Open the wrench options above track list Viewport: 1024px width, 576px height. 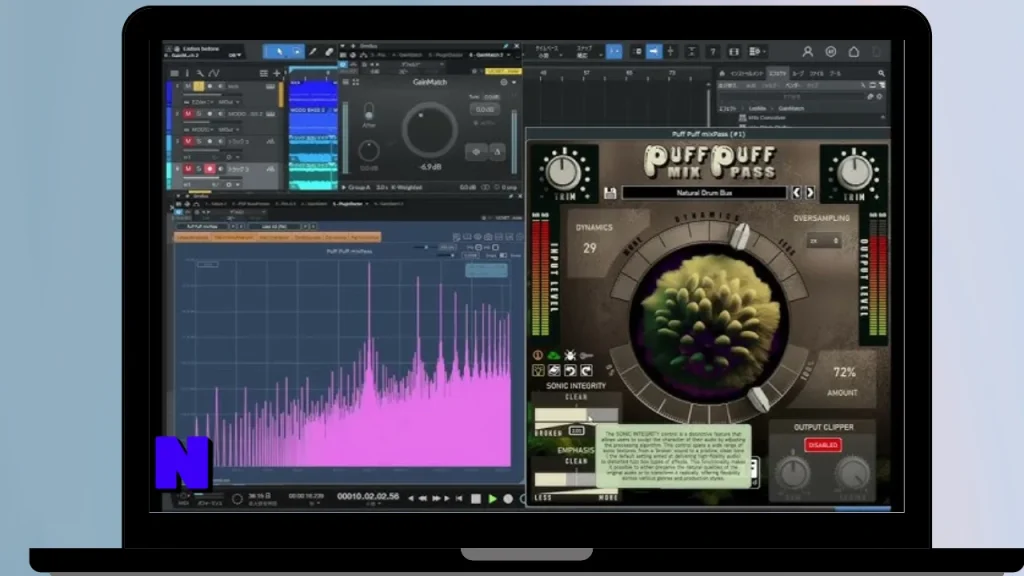(200, 73)
